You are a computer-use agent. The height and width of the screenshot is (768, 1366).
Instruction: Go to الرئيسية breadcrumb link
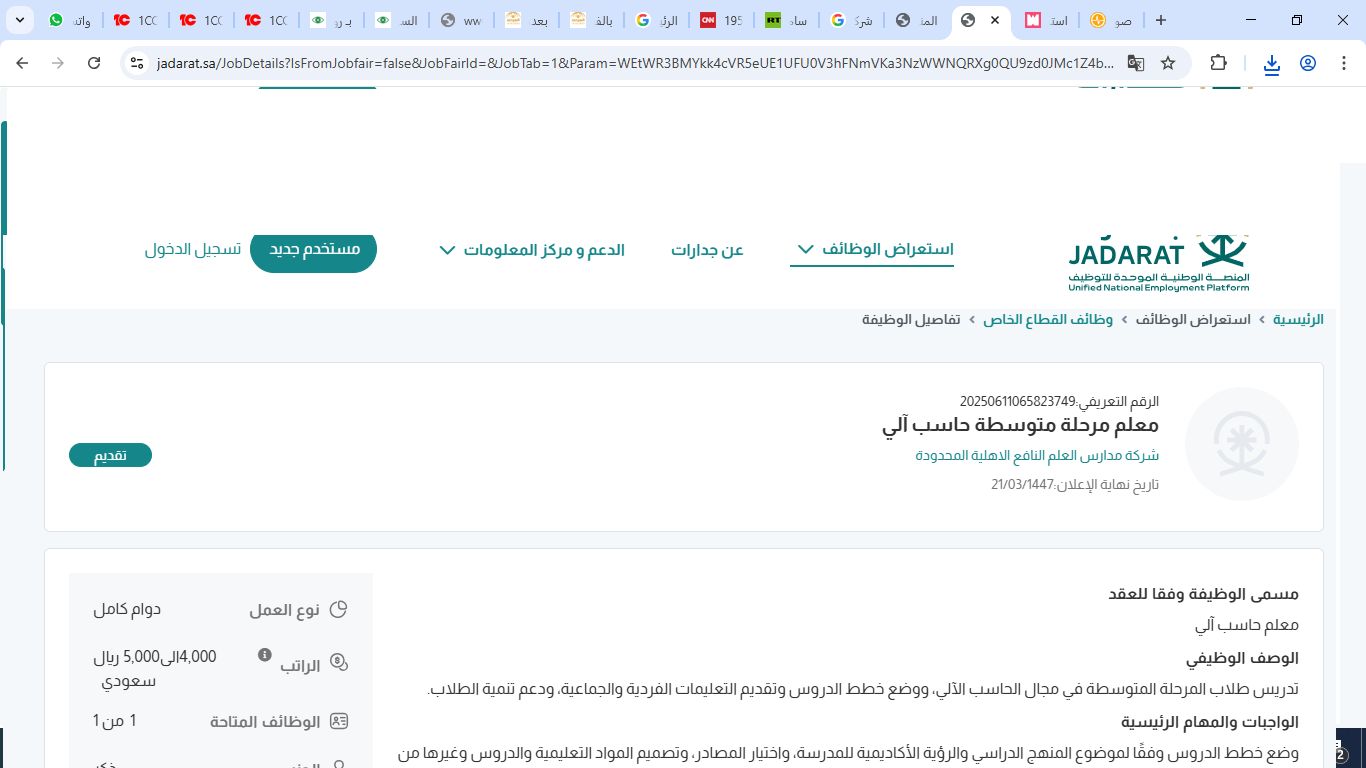(1298, 320)
